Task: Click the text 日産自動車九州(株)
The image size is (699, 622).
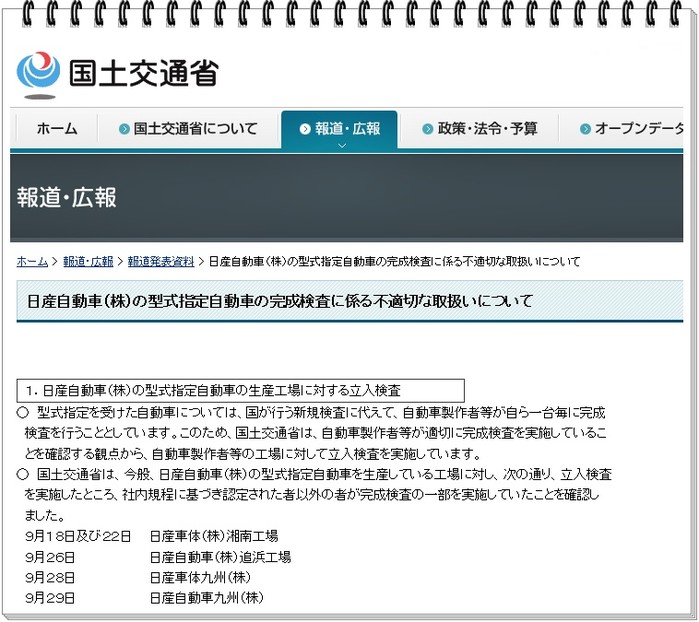Action: [x=206, y=598]
